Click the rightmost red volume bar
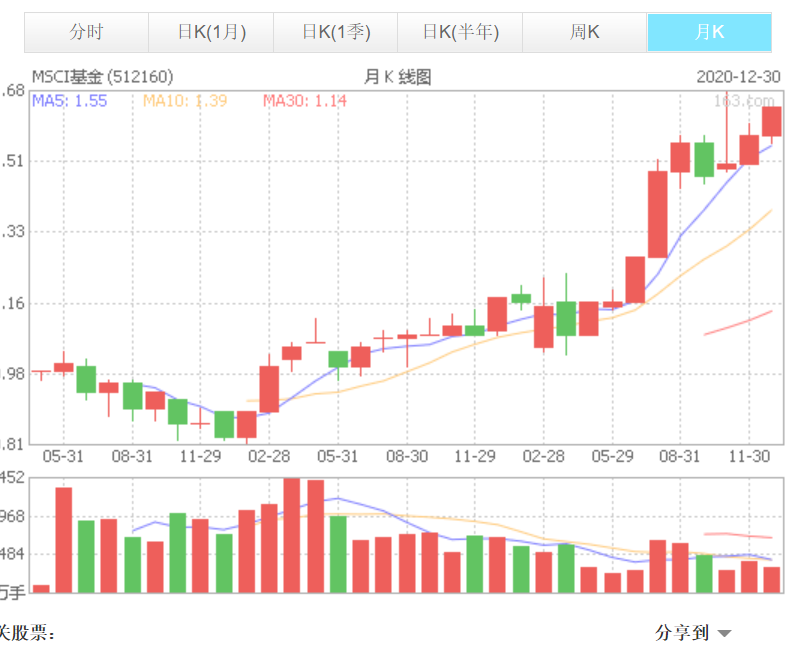Viewport: 809px width, 649px height. pos(771,580)
